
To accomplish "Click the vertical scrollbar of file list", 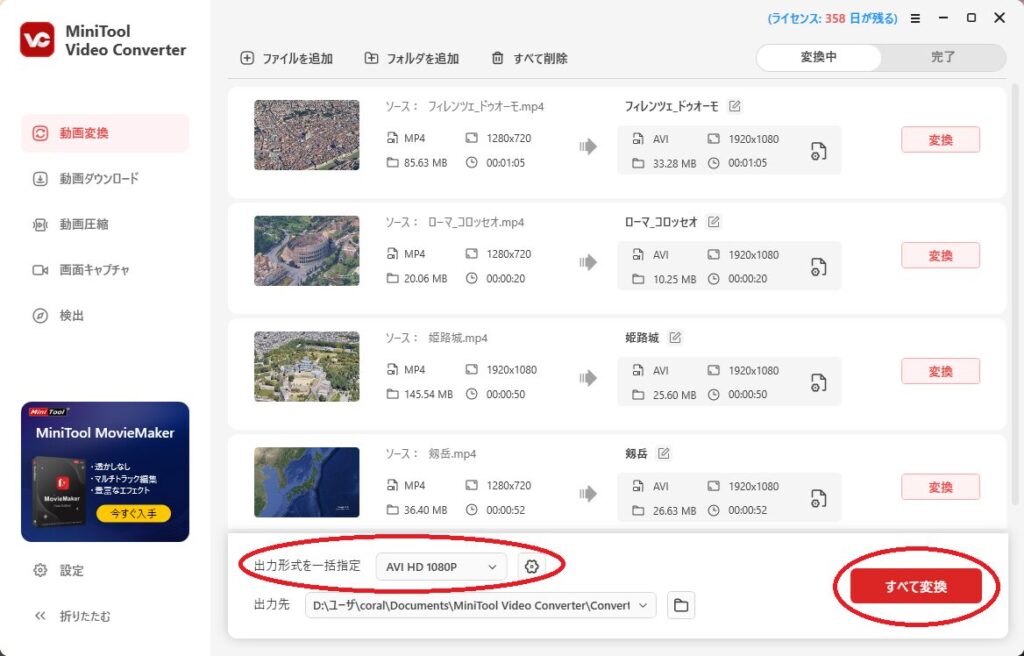I will (x=1015, y=294).
